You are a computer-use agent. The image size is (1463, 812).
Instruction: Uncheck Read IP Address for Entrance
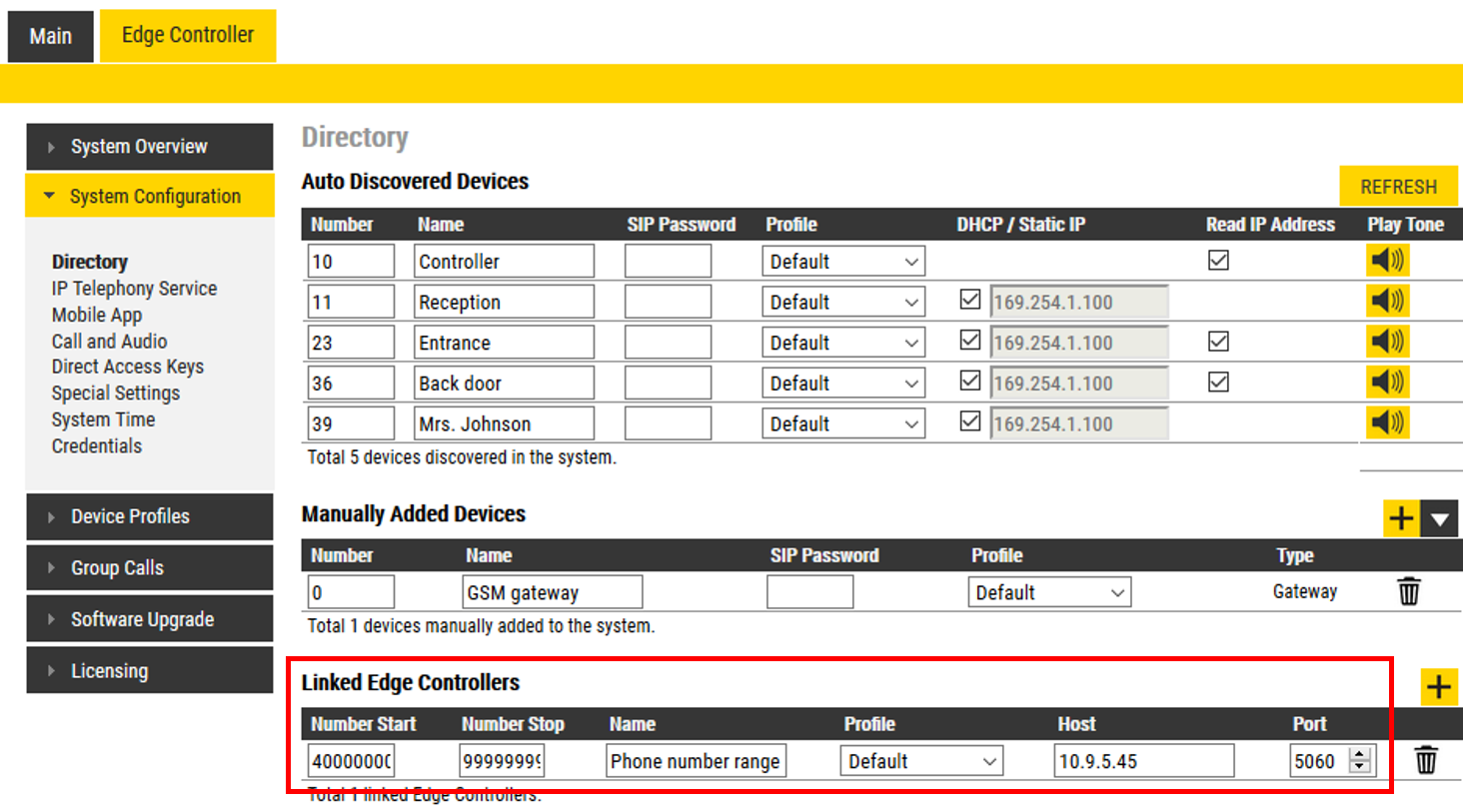[x=1218, y=342]
